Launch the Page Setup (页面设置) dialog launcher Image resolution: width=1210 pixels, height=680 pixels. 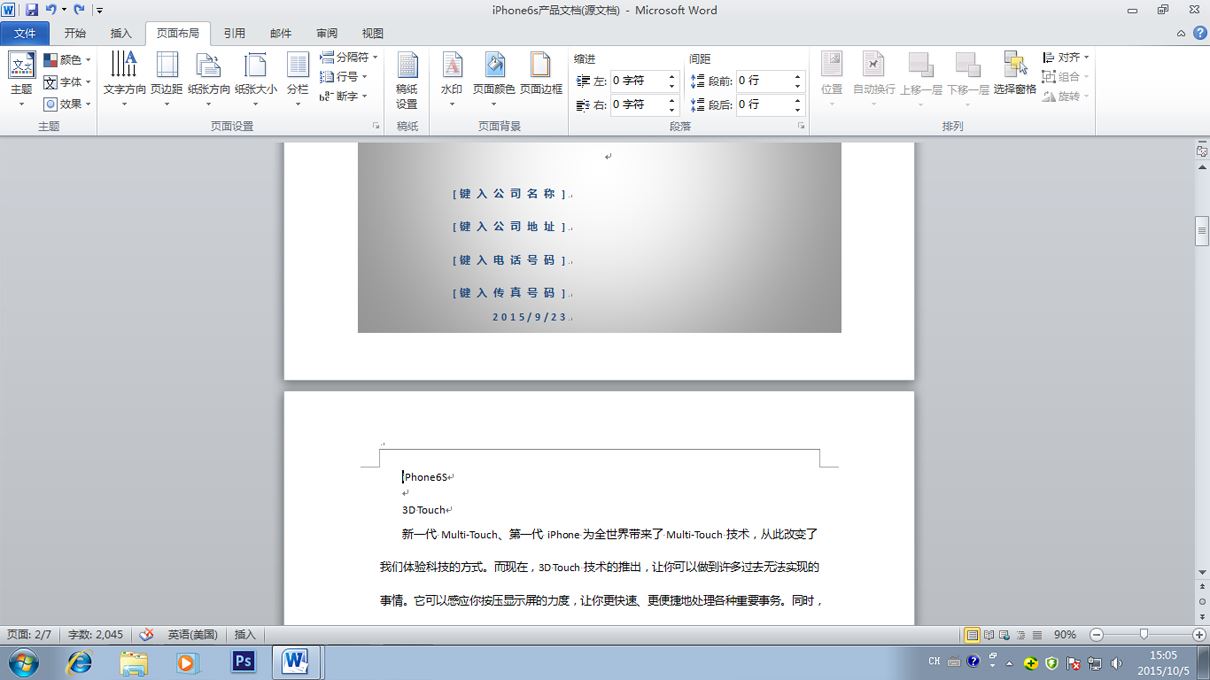(x=376, y=127)
